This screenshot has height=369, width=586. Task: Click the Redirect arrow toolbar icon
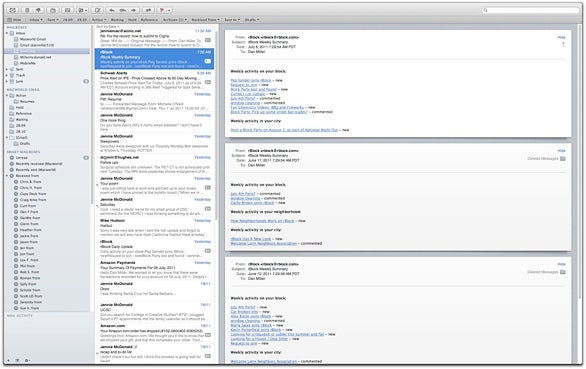click(148, 10)
